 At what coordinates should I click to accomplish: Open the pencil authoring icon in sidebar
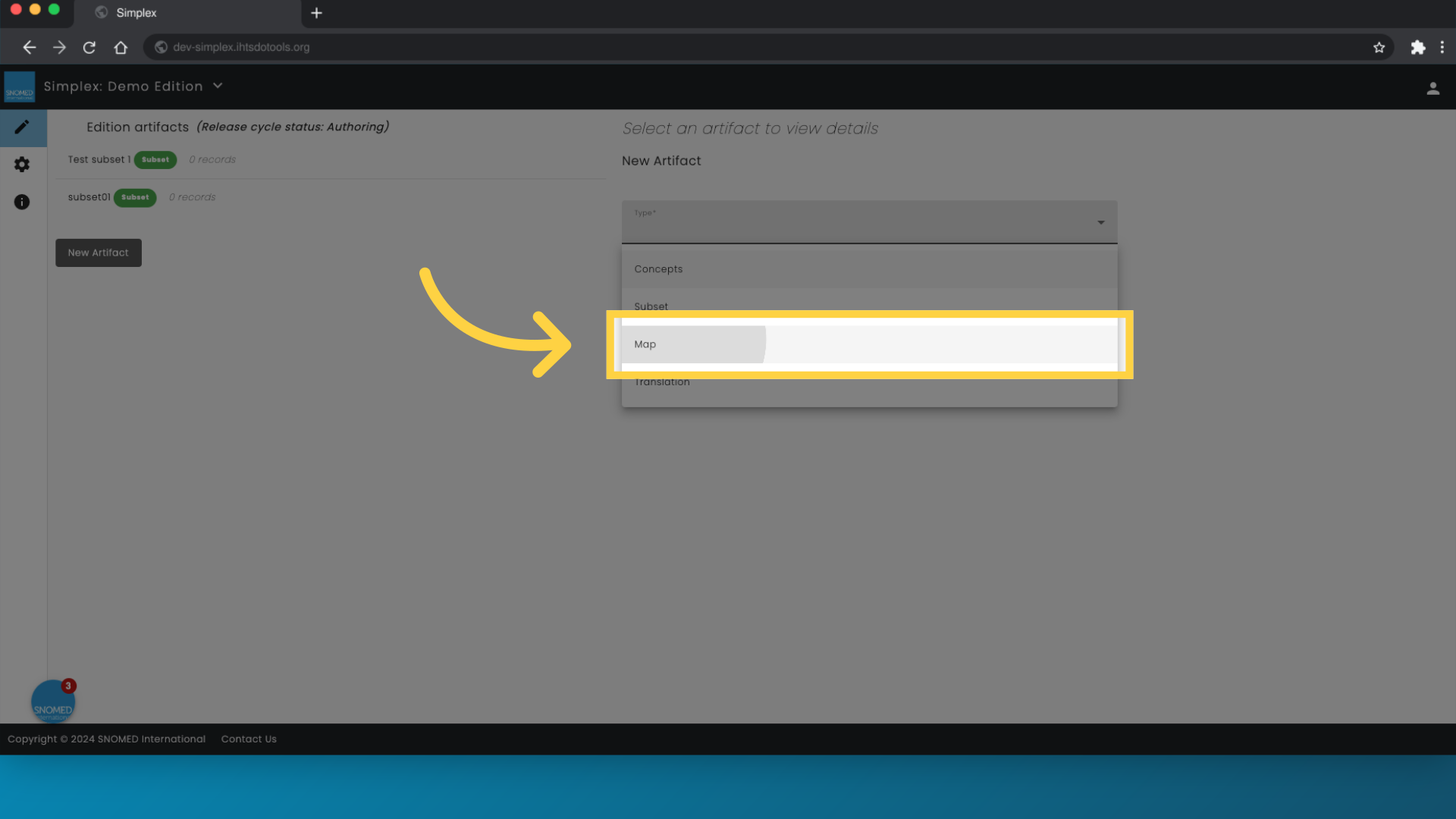[x=22, y=127]
